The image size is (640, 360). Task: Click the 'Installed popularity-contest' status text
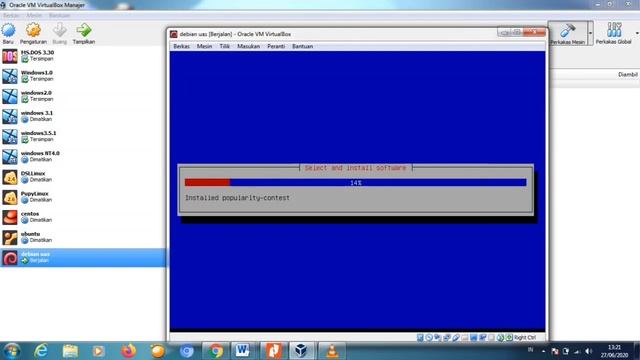point(237,198)
